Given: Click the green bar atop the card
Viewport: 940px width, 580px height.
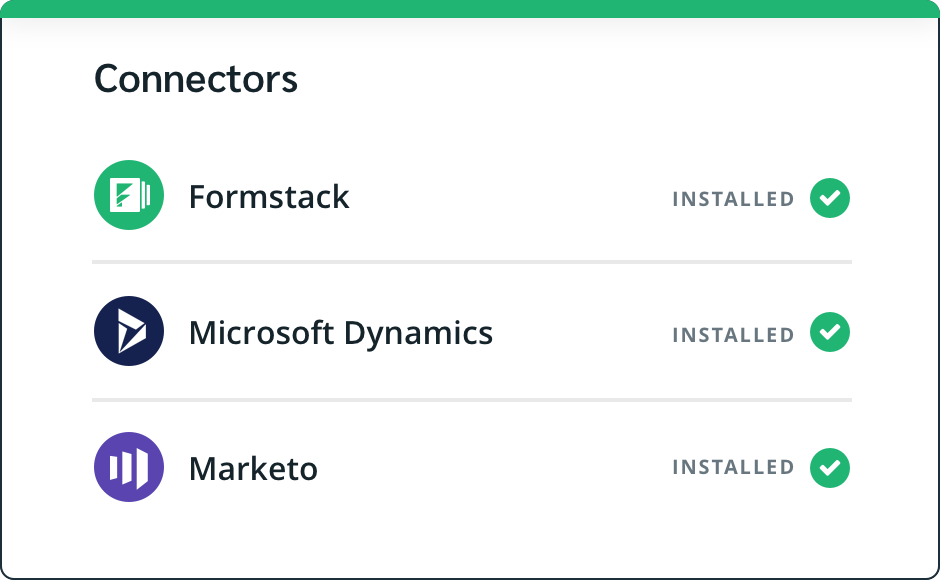Looking at the screenshot, I should (x=470, y=9).
